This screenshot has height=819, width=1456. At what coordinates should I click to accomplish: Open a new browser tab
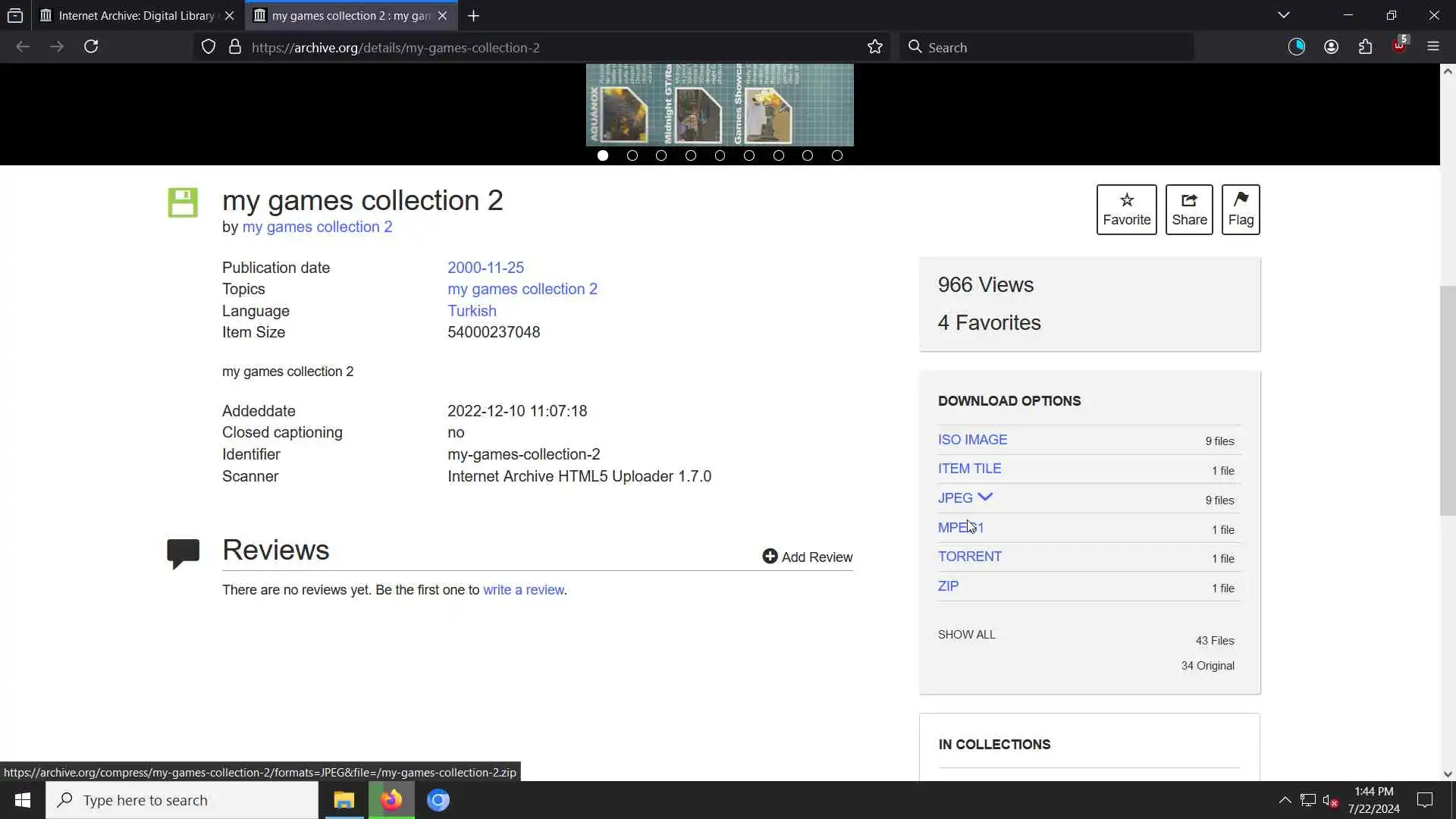[473, 15]
